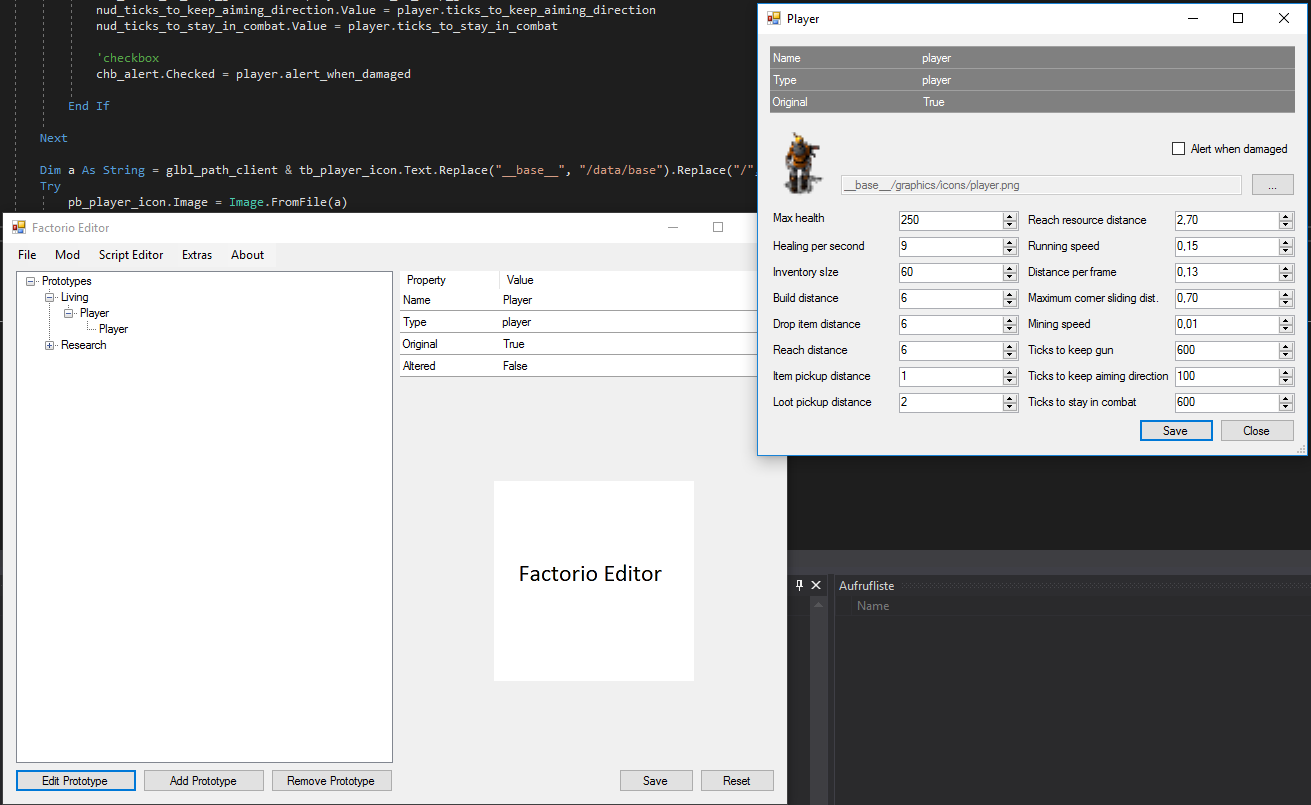Screen dimensions: 1311x805
Task: Open the About menu
Action: [247, 255]
